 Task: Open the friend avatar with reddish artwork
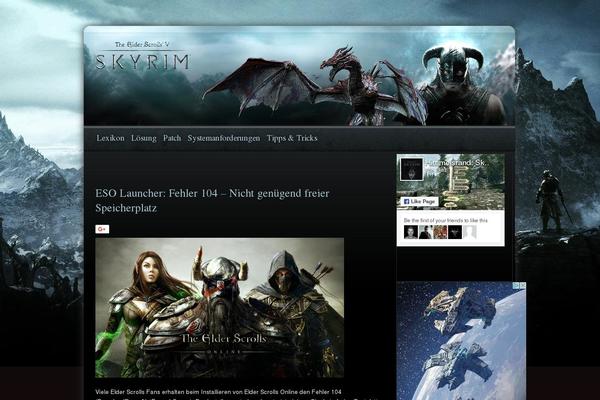(440, 232)
